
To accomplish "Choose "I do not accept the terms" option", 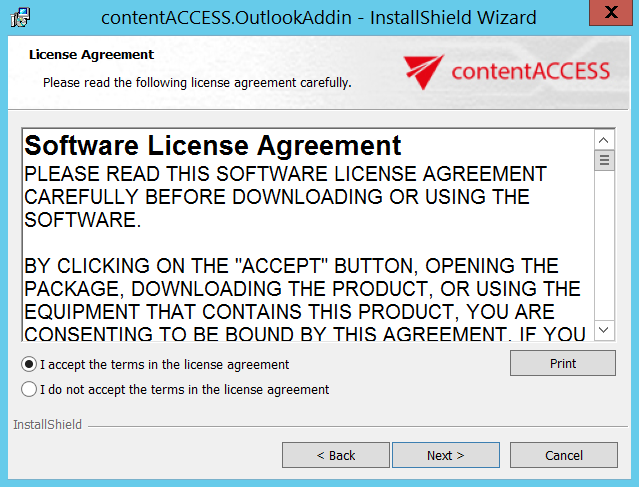I will pos(29,389).
